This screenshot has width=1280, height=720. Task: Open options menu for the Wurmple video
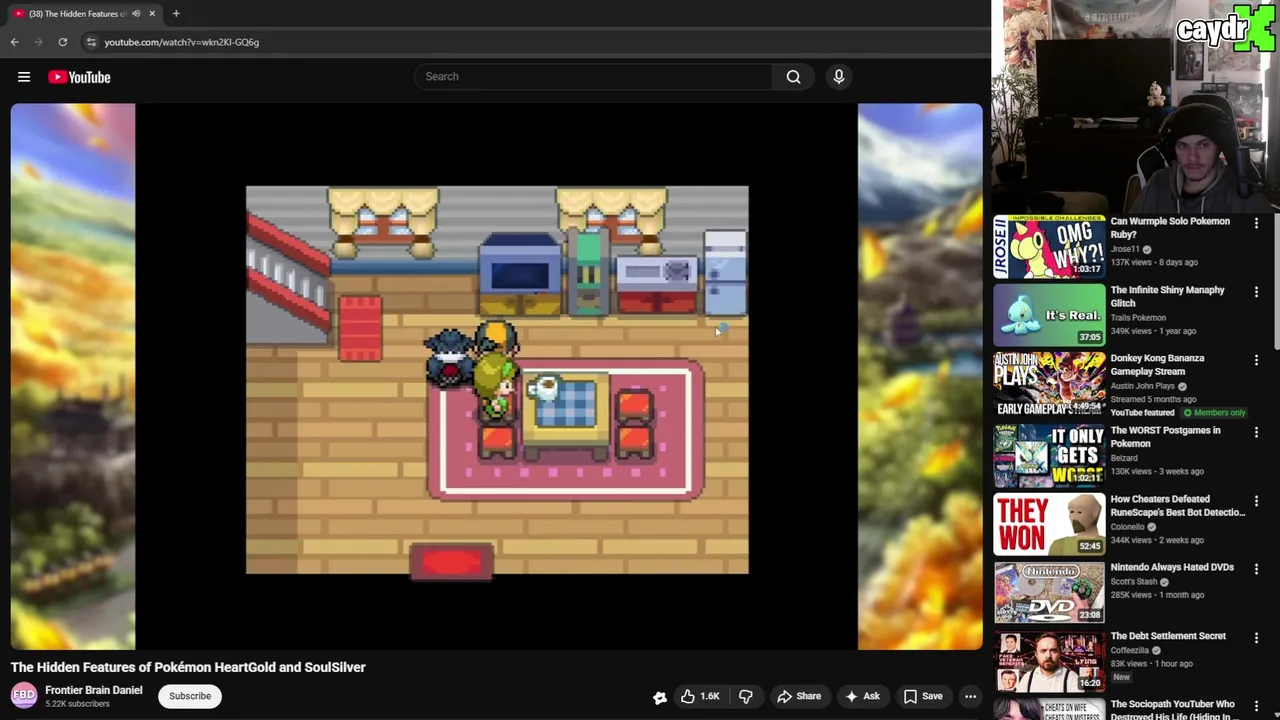pos(1256,223)
